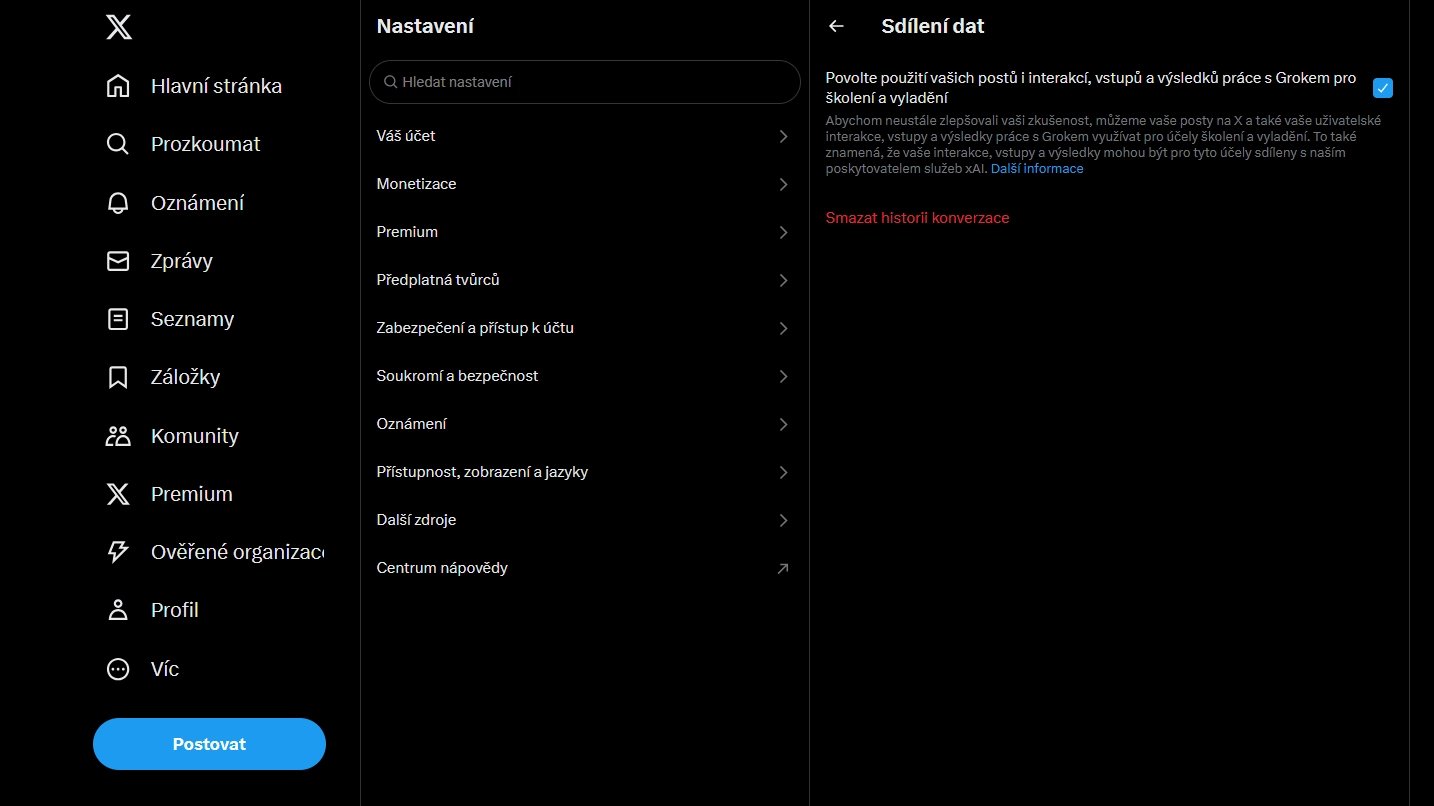Open Prozkoumat search icon in sidebar
The width and height of the screenshot is (1434, 806).
118,144
